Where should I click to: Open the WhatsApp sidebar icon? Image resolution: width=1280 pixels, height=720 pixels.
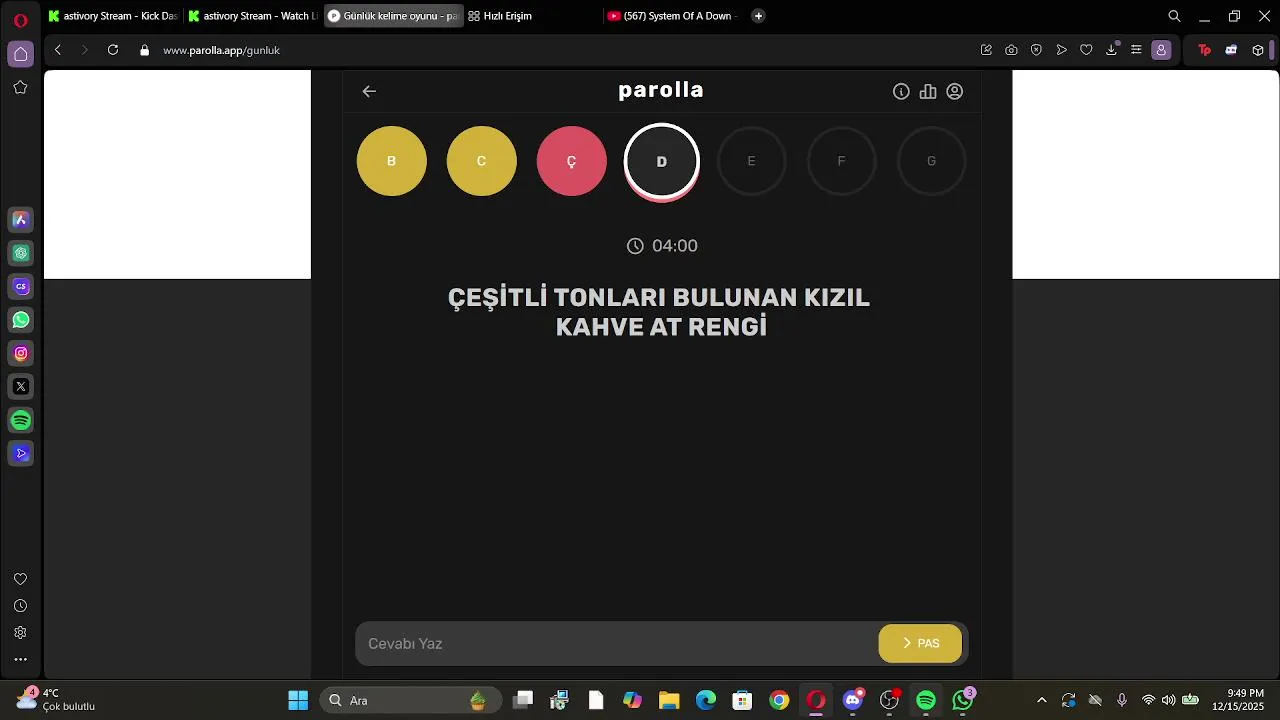pyautogui.click(x=21, y=320)
